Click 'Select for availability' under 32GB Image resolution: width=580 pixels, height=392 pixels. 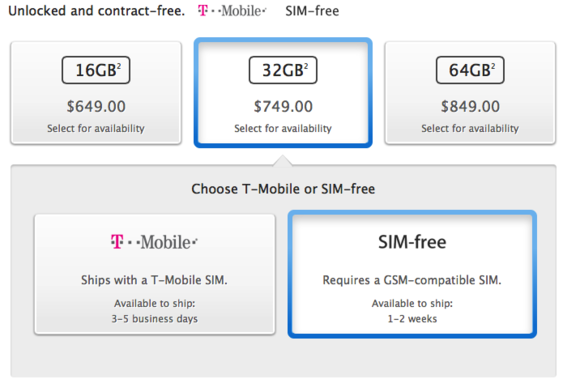coord(283,128)
